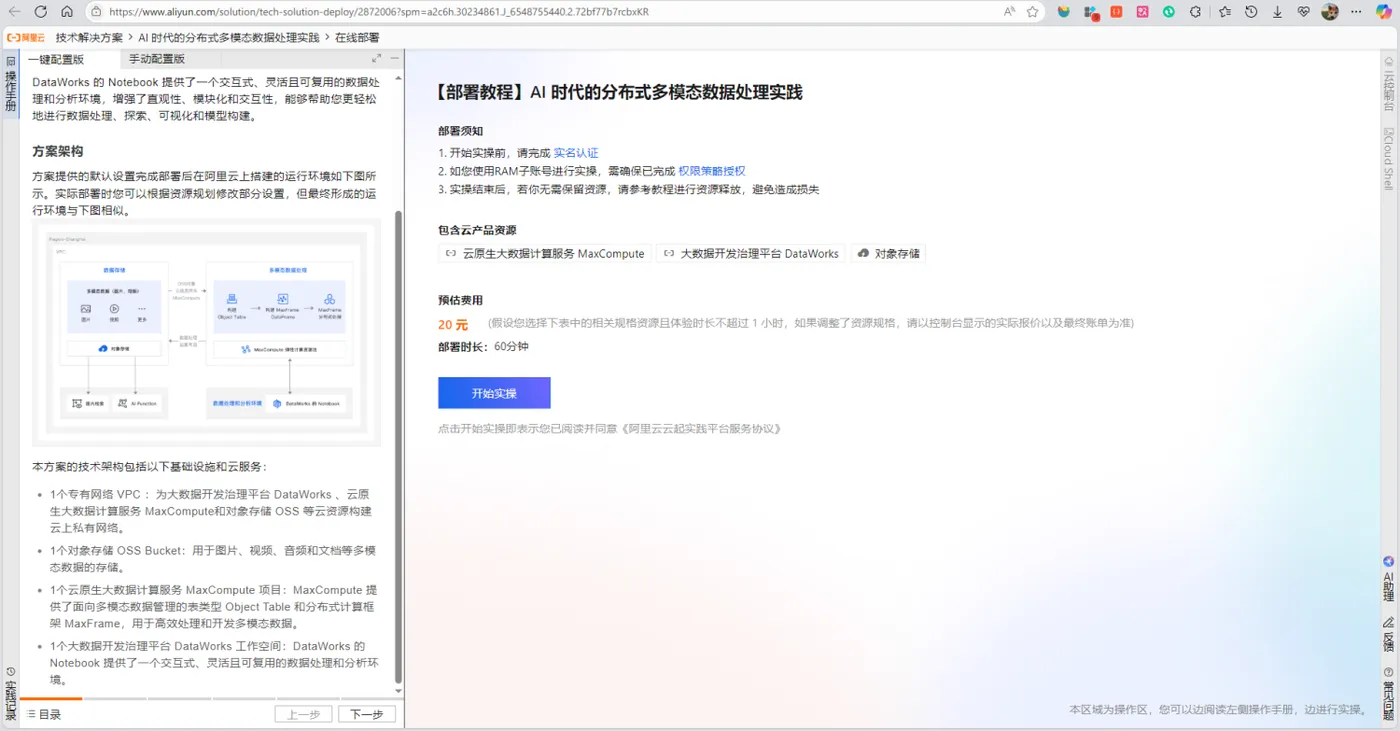Switch to the 手动配置版 tab
Screen dimensions: 1400x731
coord(157,59)
